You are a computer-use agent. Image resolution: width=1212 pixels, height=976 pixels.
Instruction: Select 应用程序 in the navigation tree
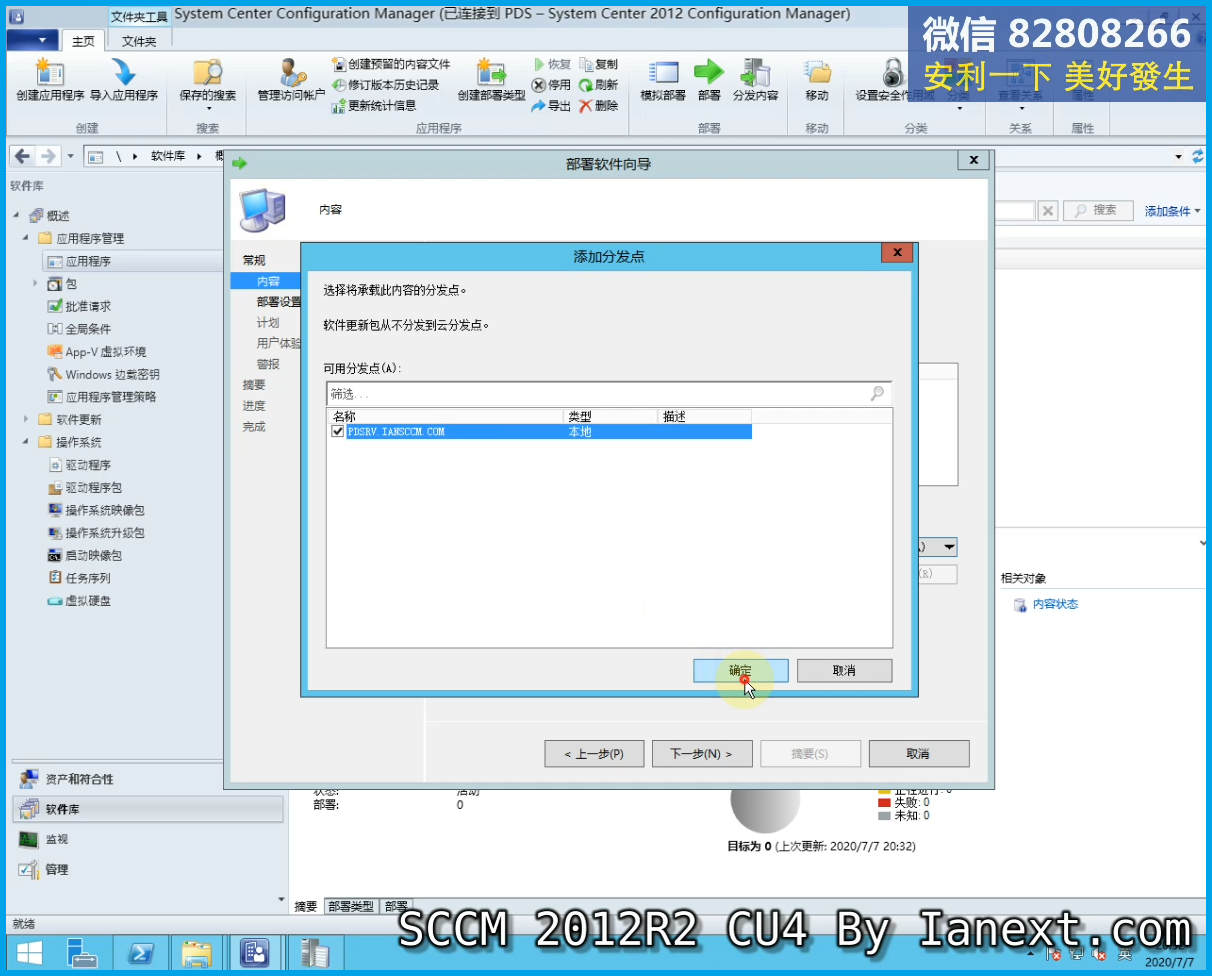click(x=88, y=261)
